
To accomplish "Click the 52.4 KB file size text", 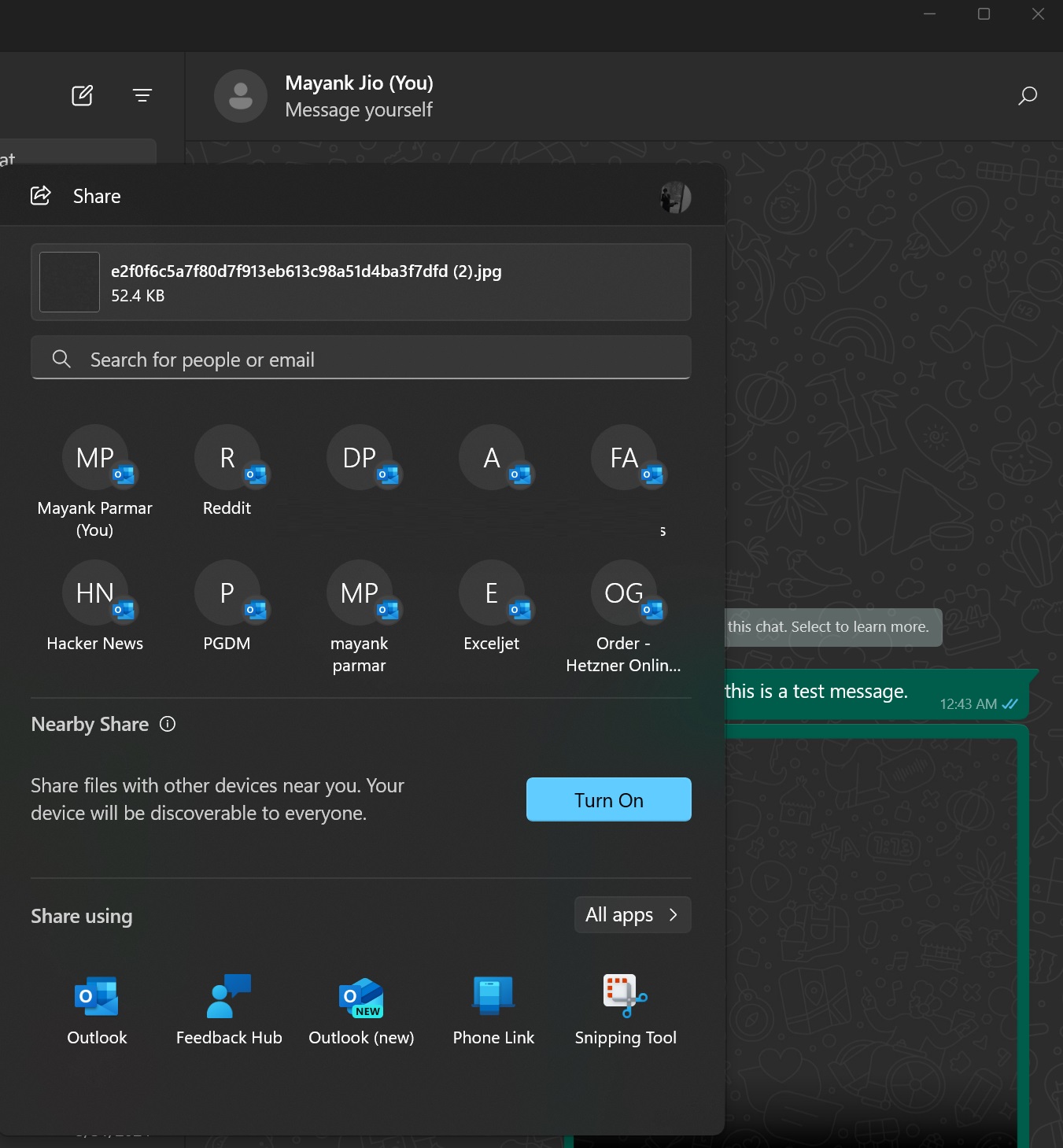I will pyautogui.click(x=138, y=296).
